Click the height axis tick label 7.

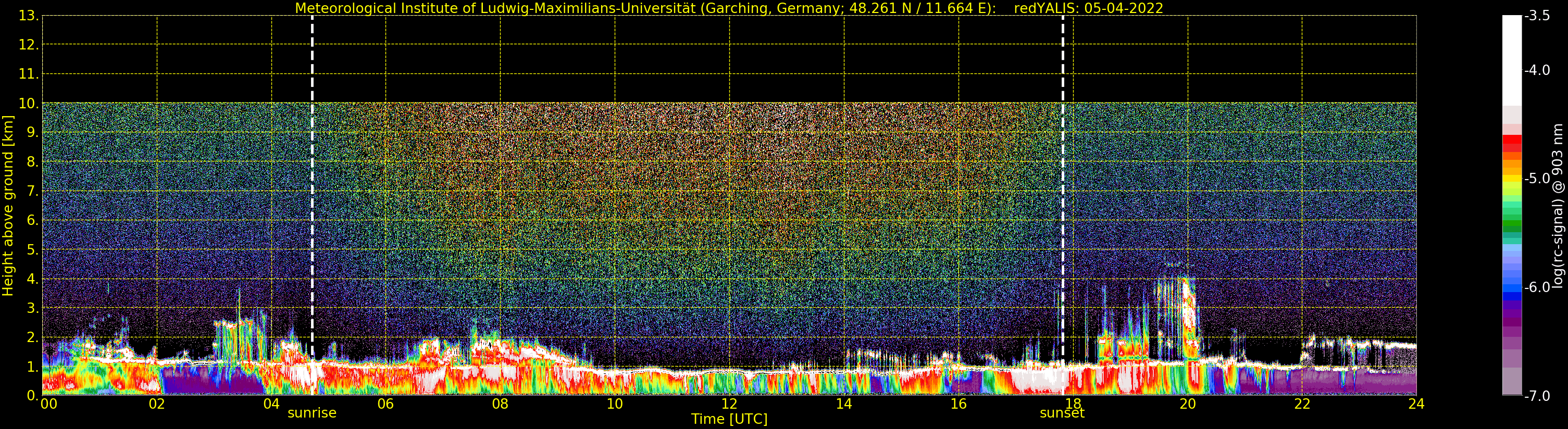click(x=32, y=191)
